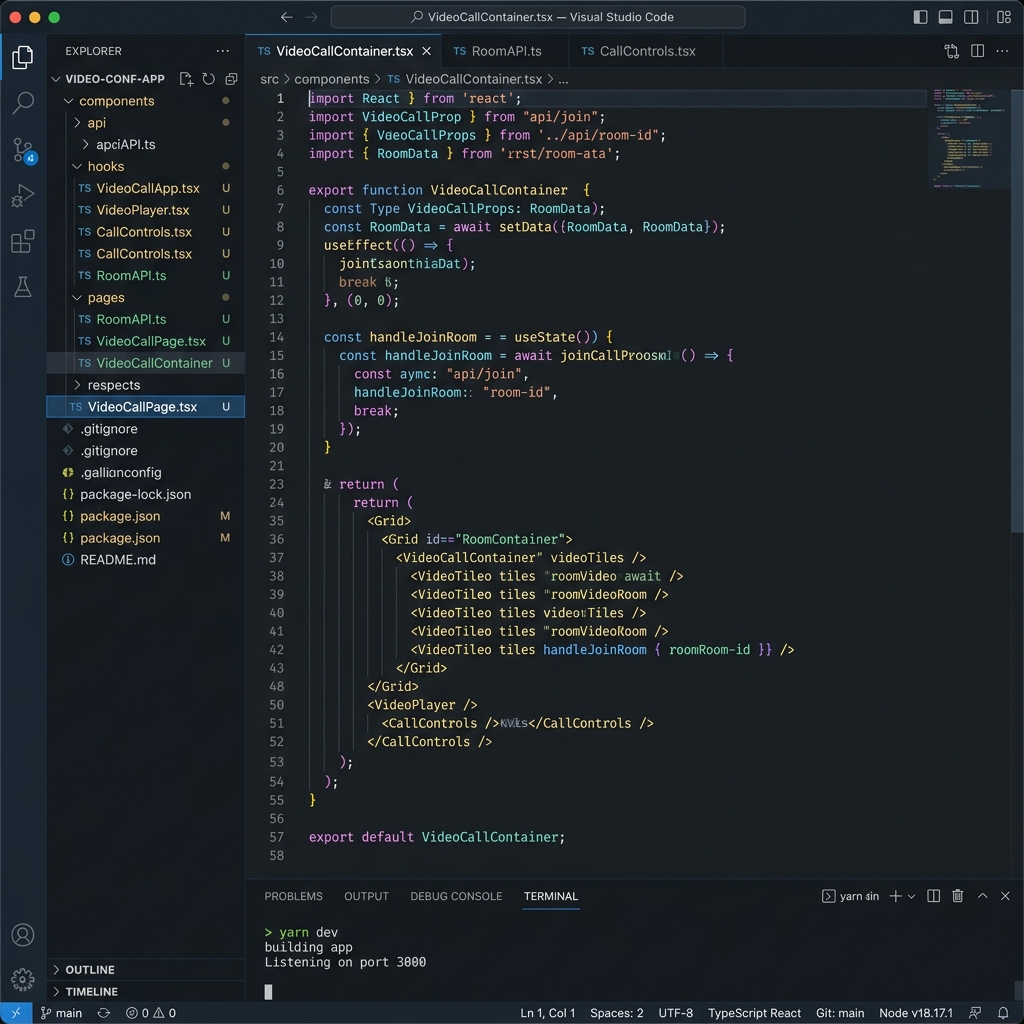
Task: Toggle the bottom panel layout button
Action: pos(946,17)
